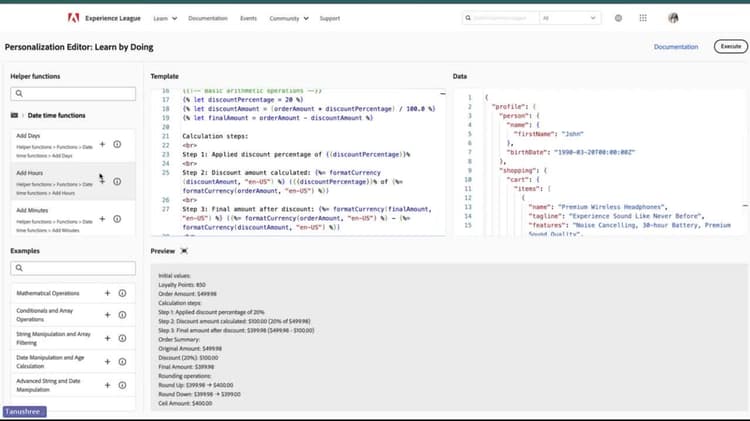Screen dimensions: 750x421
Task: Open the user profile avatar
Action: click(673, 18)
